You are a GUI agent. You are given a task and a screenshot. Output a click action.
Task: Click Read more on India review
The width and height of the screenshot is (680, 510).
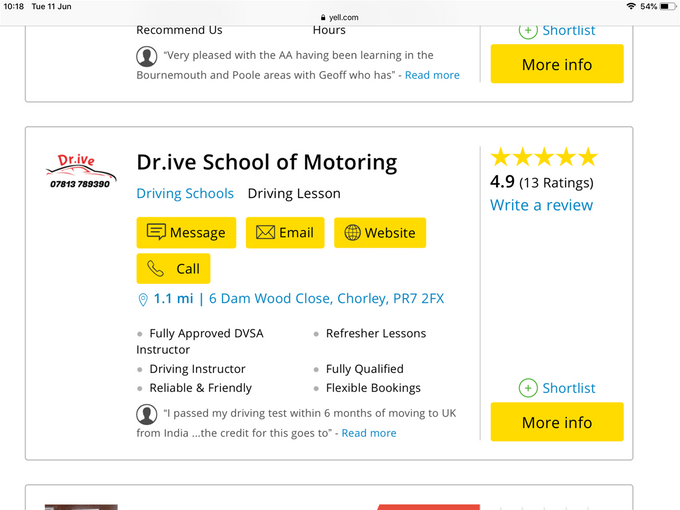(369, 433)
